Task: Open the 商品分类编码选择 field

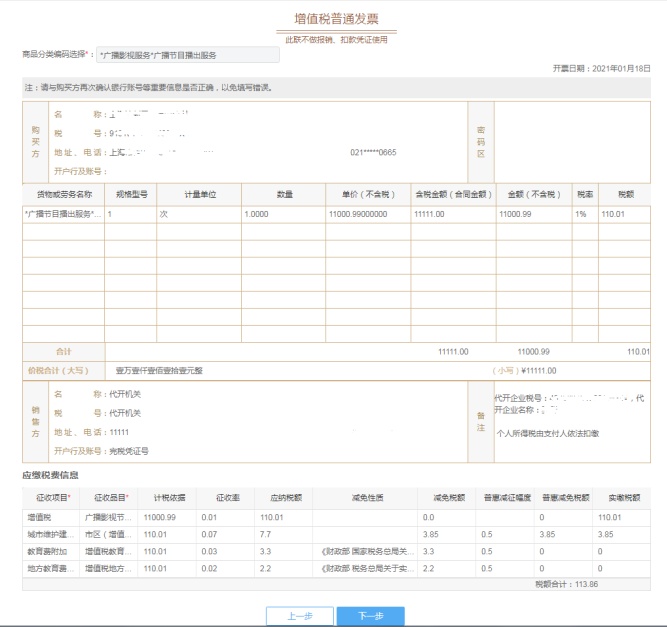Action: tap(188, 54)
